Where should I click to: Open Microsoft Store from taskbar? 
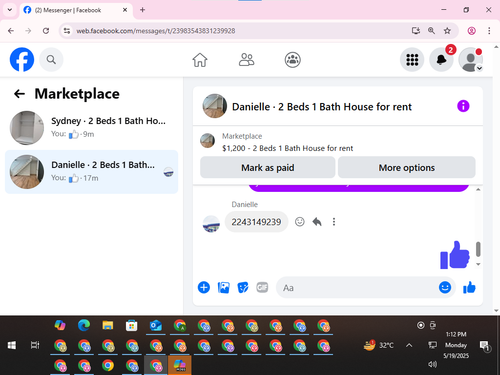(132, 325)
